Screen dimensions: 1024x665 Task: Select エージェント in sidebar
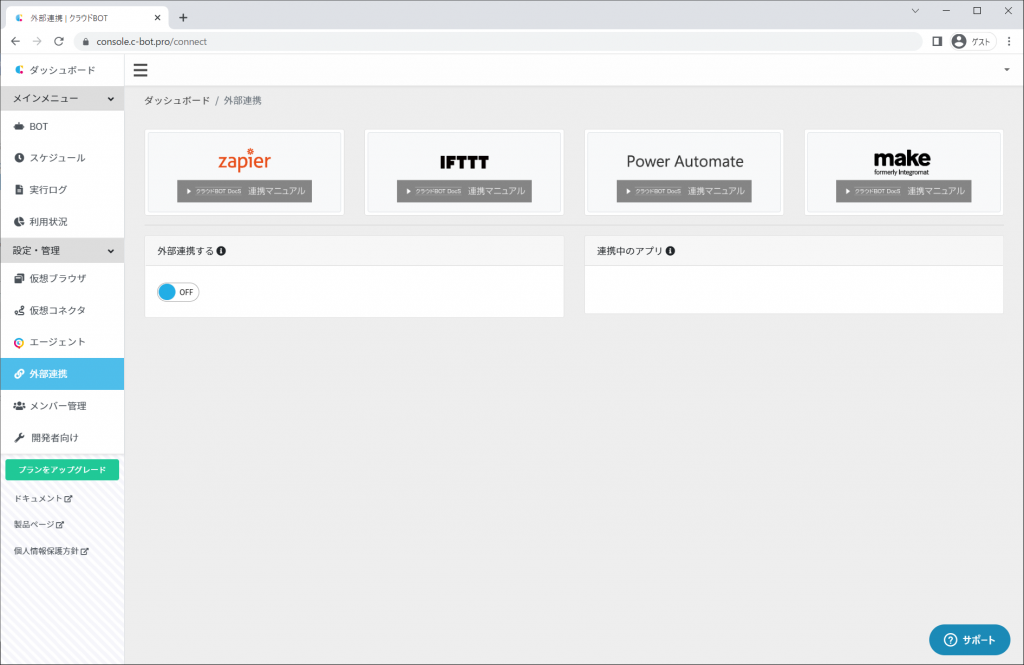click(62, 342)
